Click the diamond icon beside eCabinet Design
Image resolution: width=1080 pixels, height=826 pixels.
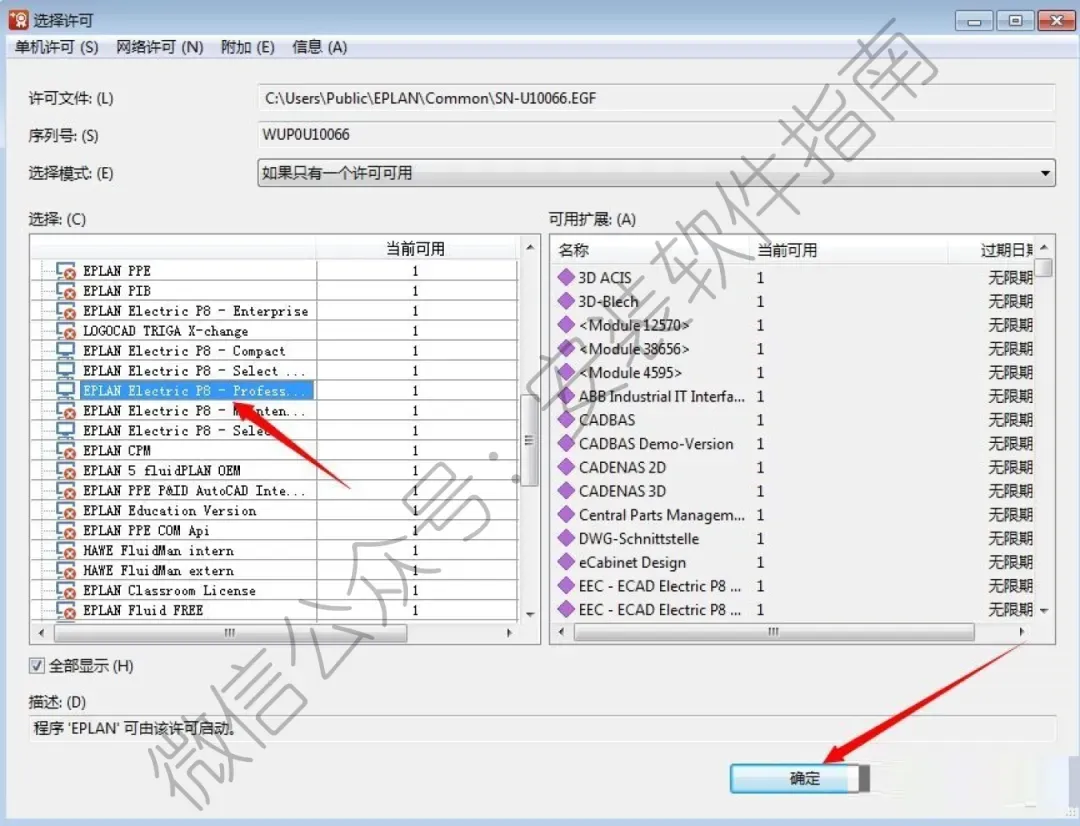tap(566, 561)
